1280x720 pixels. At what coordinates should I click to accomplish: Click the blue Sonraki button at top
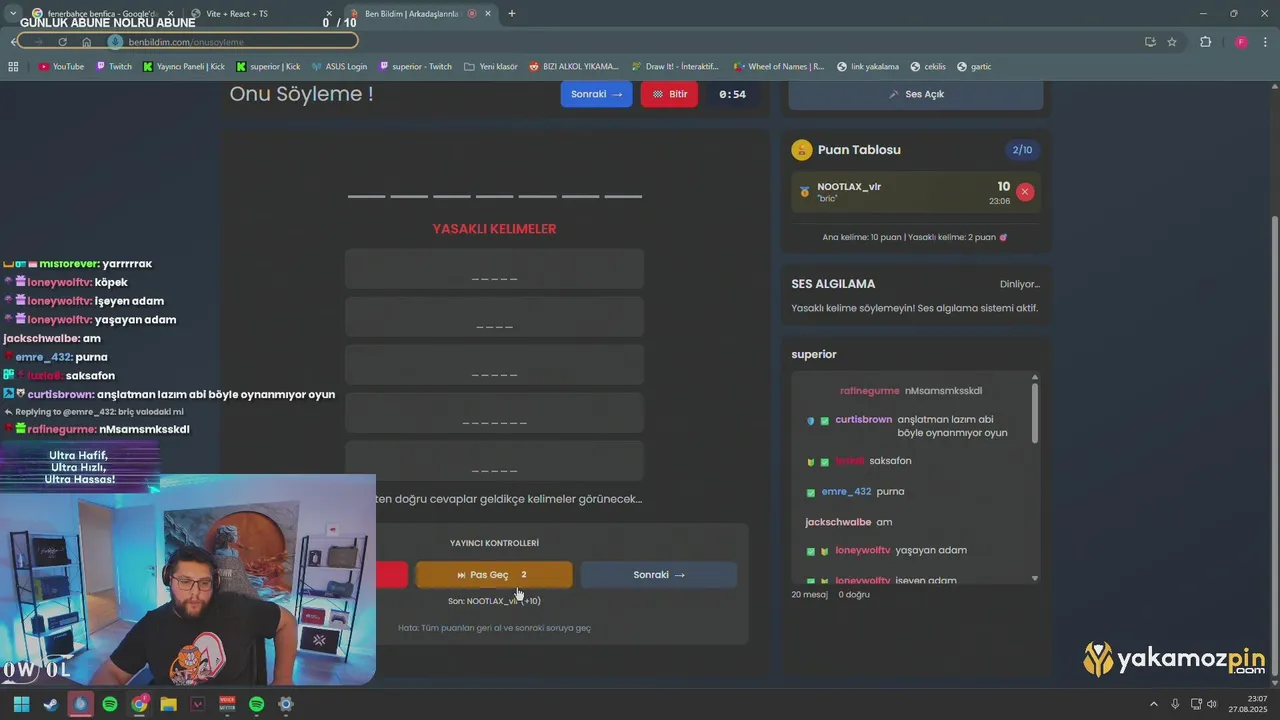[x=596, y=94]
